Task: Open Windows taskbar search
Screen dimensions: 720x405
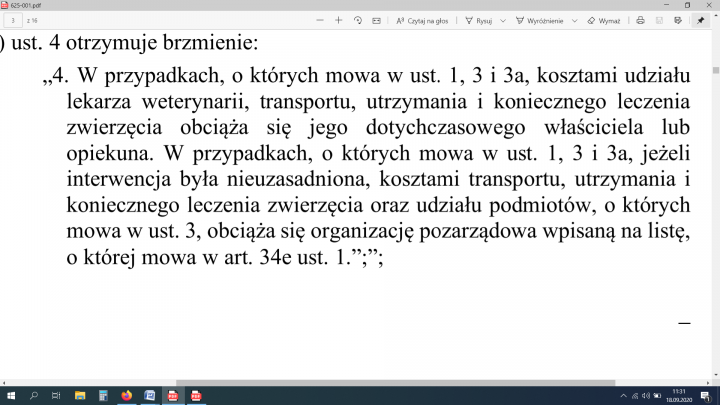Action: click(x=34, y=395)
